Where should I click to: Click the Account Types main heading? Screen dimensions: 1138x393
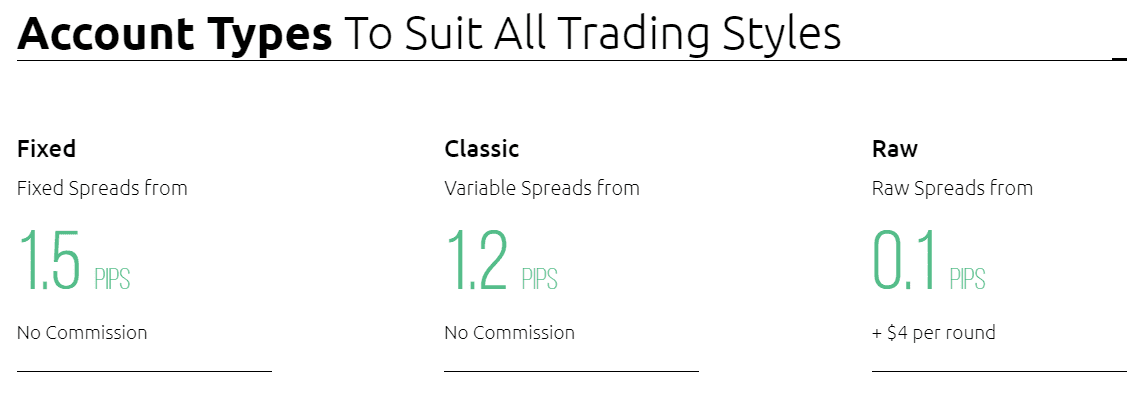pyautogui.click(x=428, y=32)
